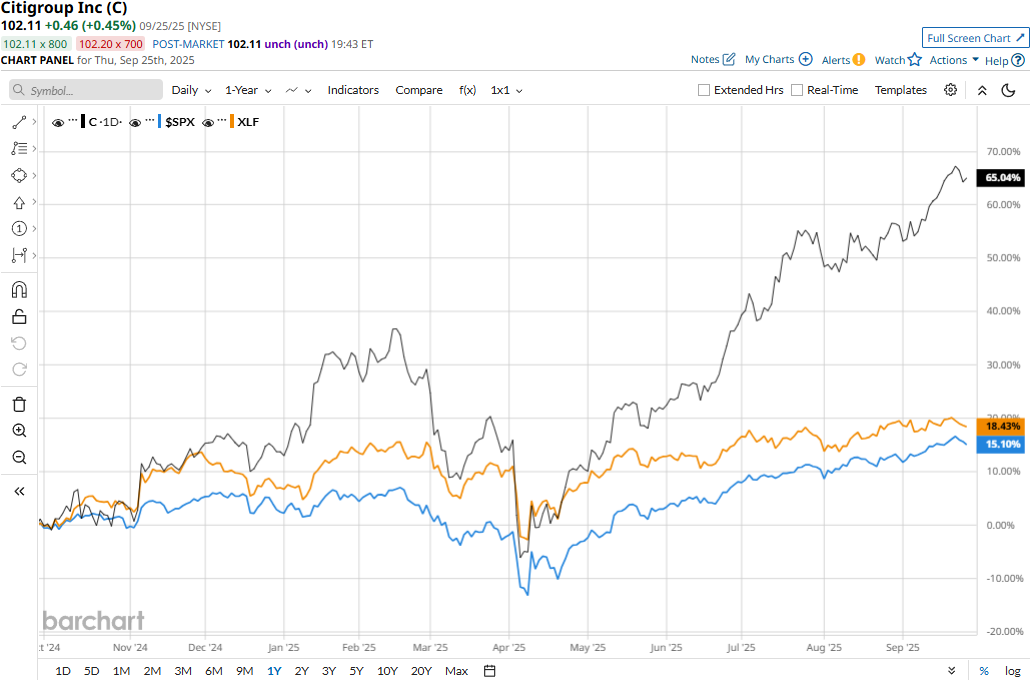Viewport: 1031px width, 680px height.
Task: Expand the shapes tool options arrow
Action: click(34, 176)
